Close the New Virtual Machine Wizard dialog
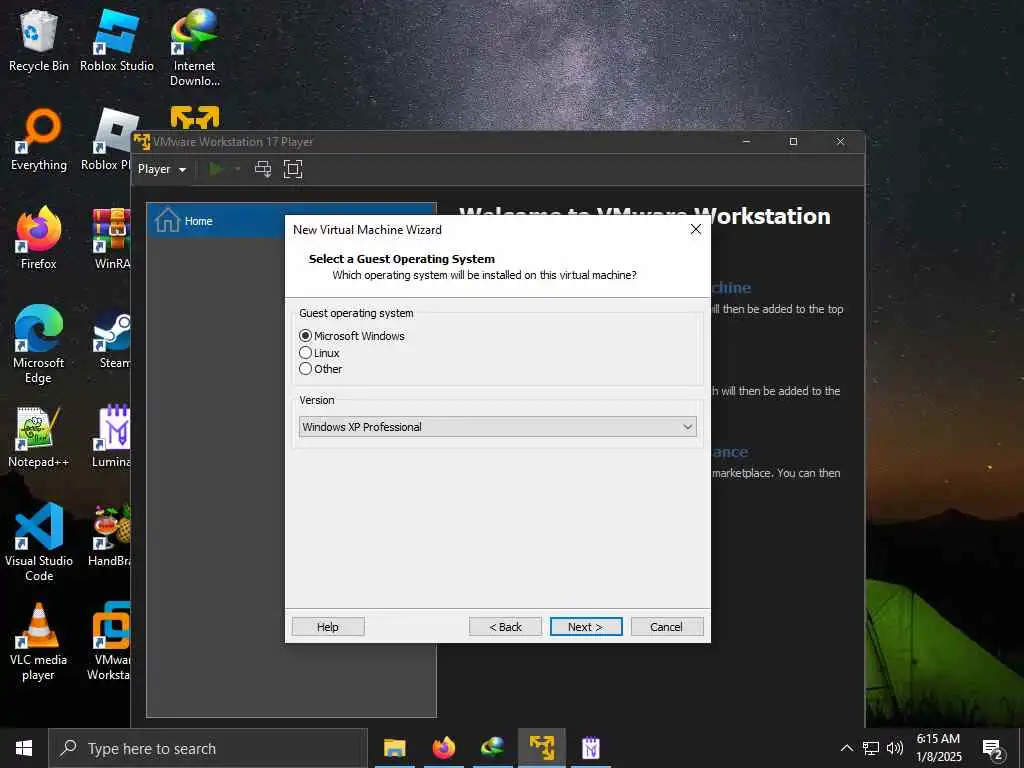Viewport: 1024px width, 768px height. (696, 229)
